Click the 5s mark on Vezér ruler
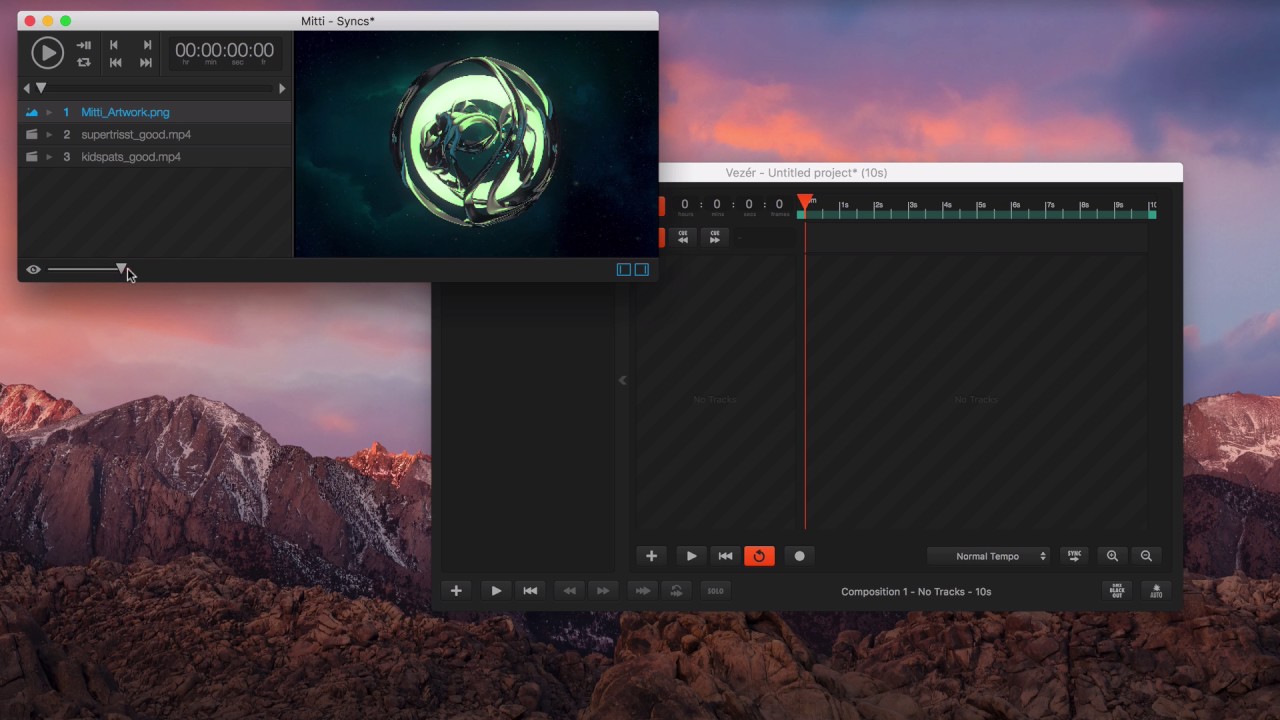This screenshot has width=1280, height=720. click(980, 206)
